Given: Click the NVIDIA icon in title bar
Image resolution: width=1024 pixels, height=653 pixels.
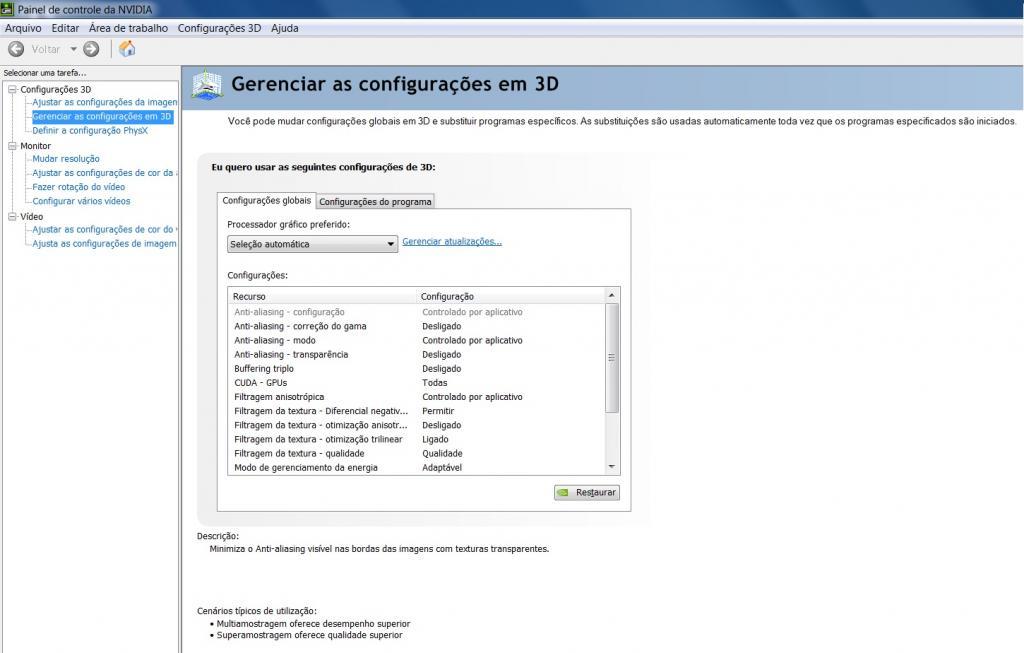Looking at the screenshot, I should point(7,9).
